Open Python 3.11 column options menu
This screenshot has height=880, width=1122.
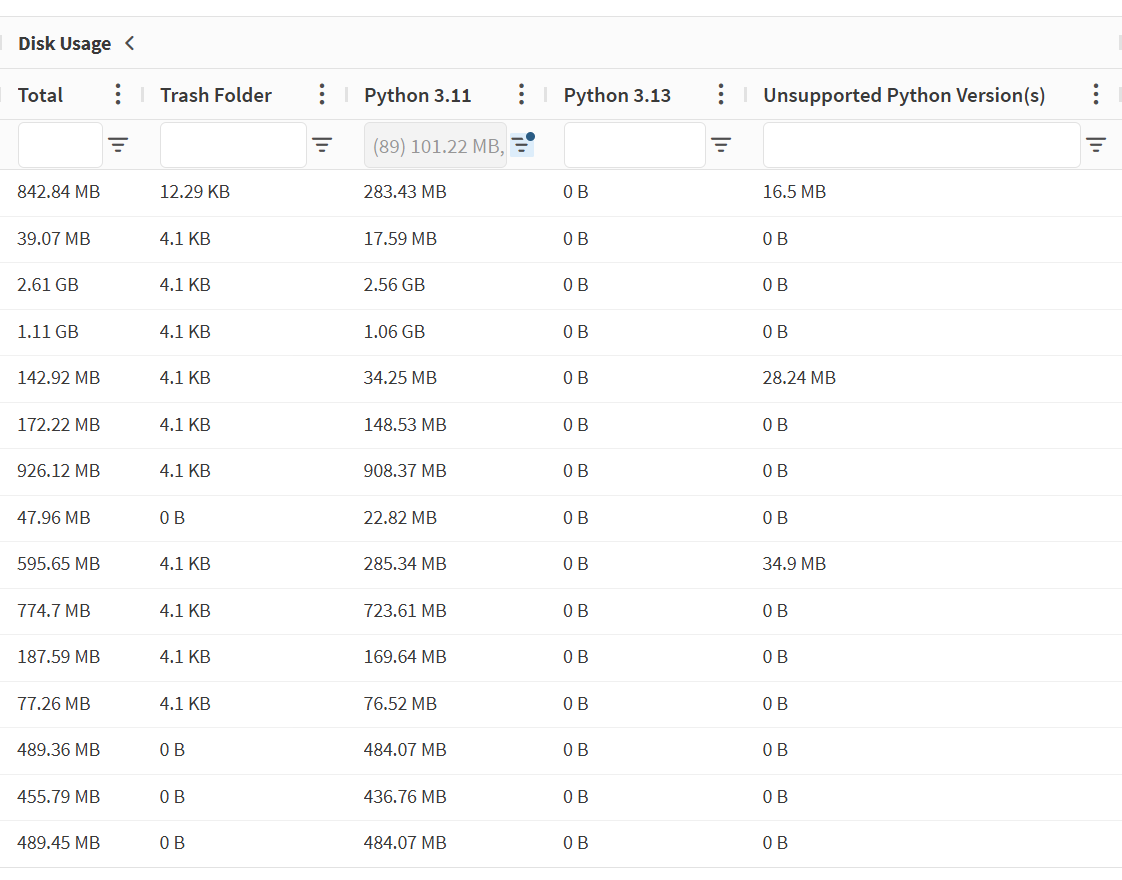[x=522, y=94]
